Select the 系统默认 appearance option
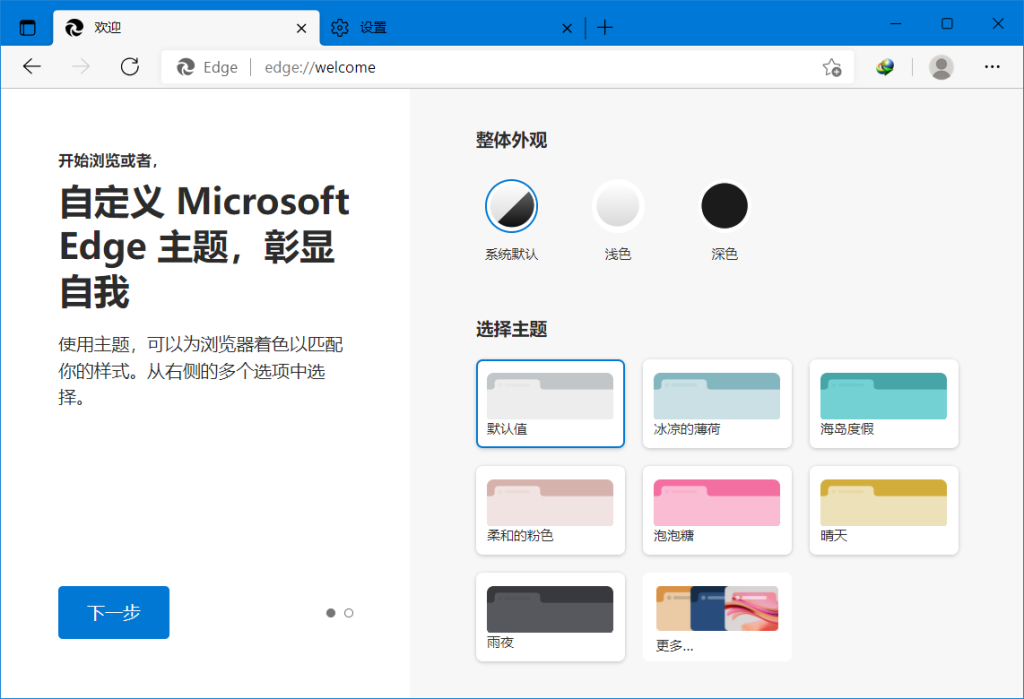The image size is (1024, 699). pyautogui.click(x=512, y=204)
